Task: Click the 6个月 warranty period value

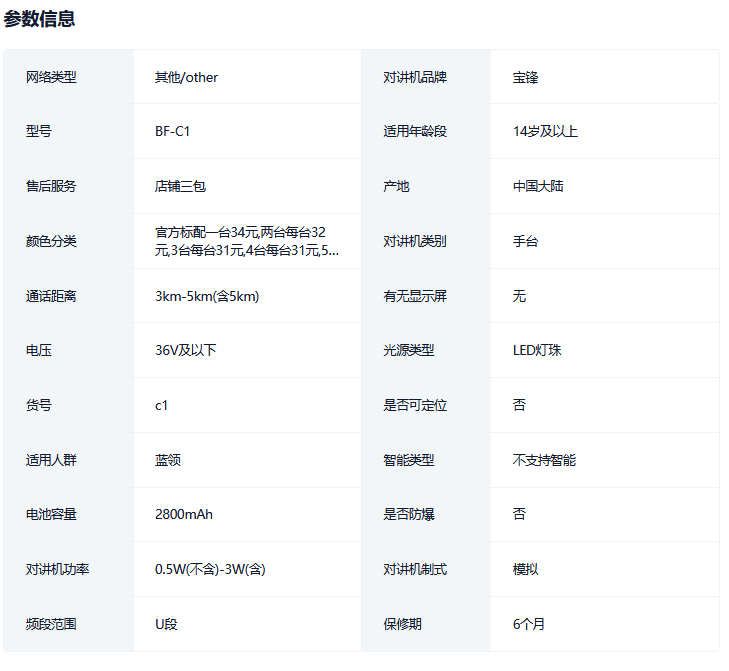Action: click(529, 624)
